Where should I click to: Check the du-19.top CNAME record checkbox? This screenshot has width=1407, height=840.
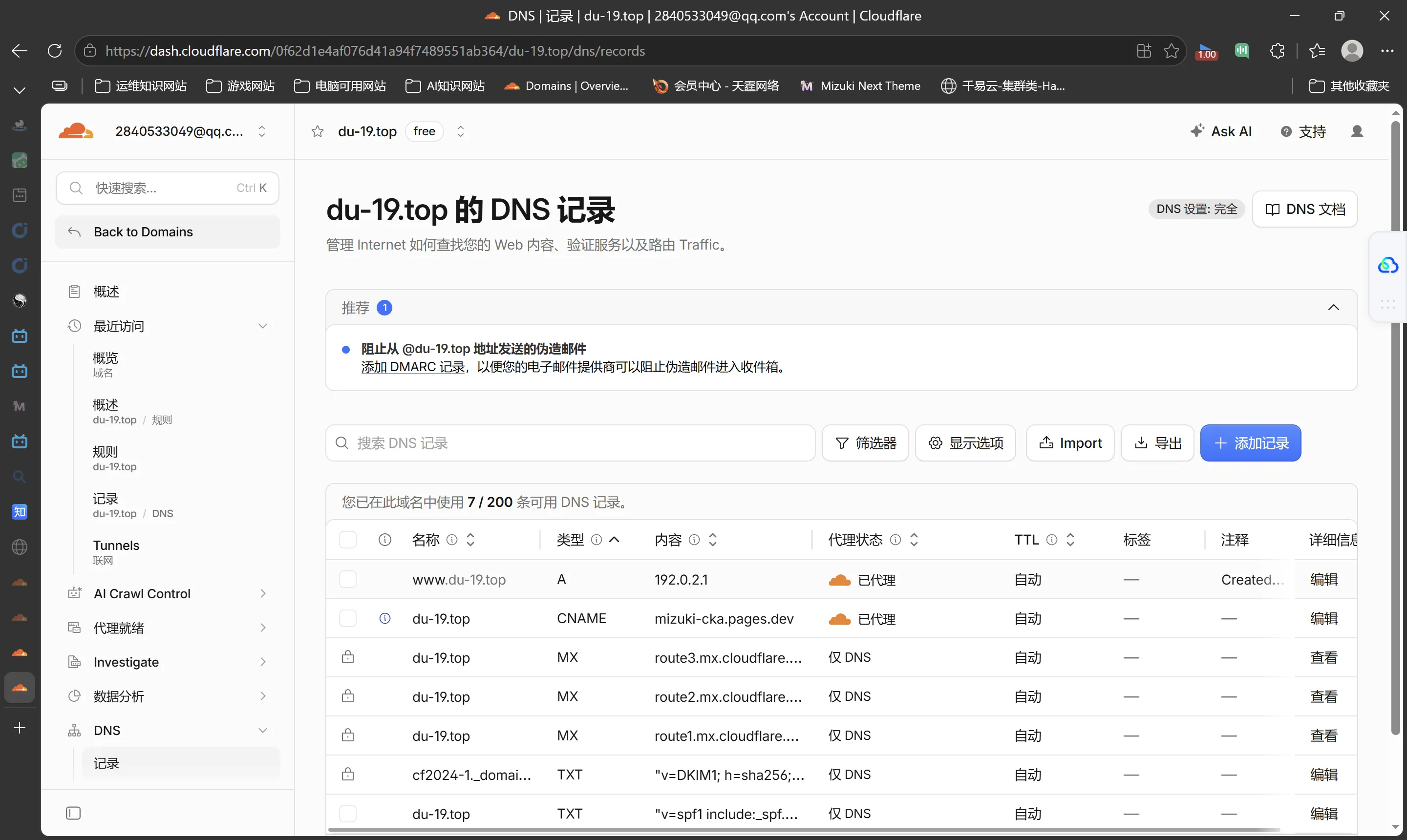(348, 618)
